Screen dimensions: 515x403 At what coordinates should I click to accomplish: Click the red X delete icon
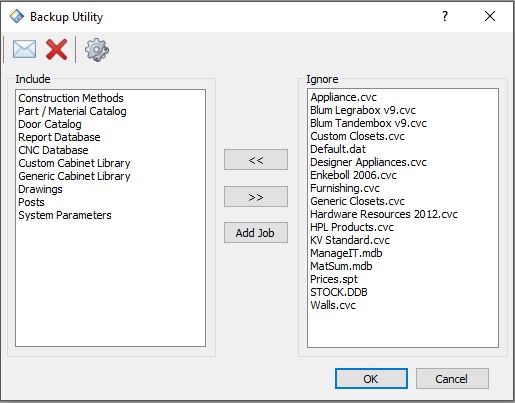point(56,49)
